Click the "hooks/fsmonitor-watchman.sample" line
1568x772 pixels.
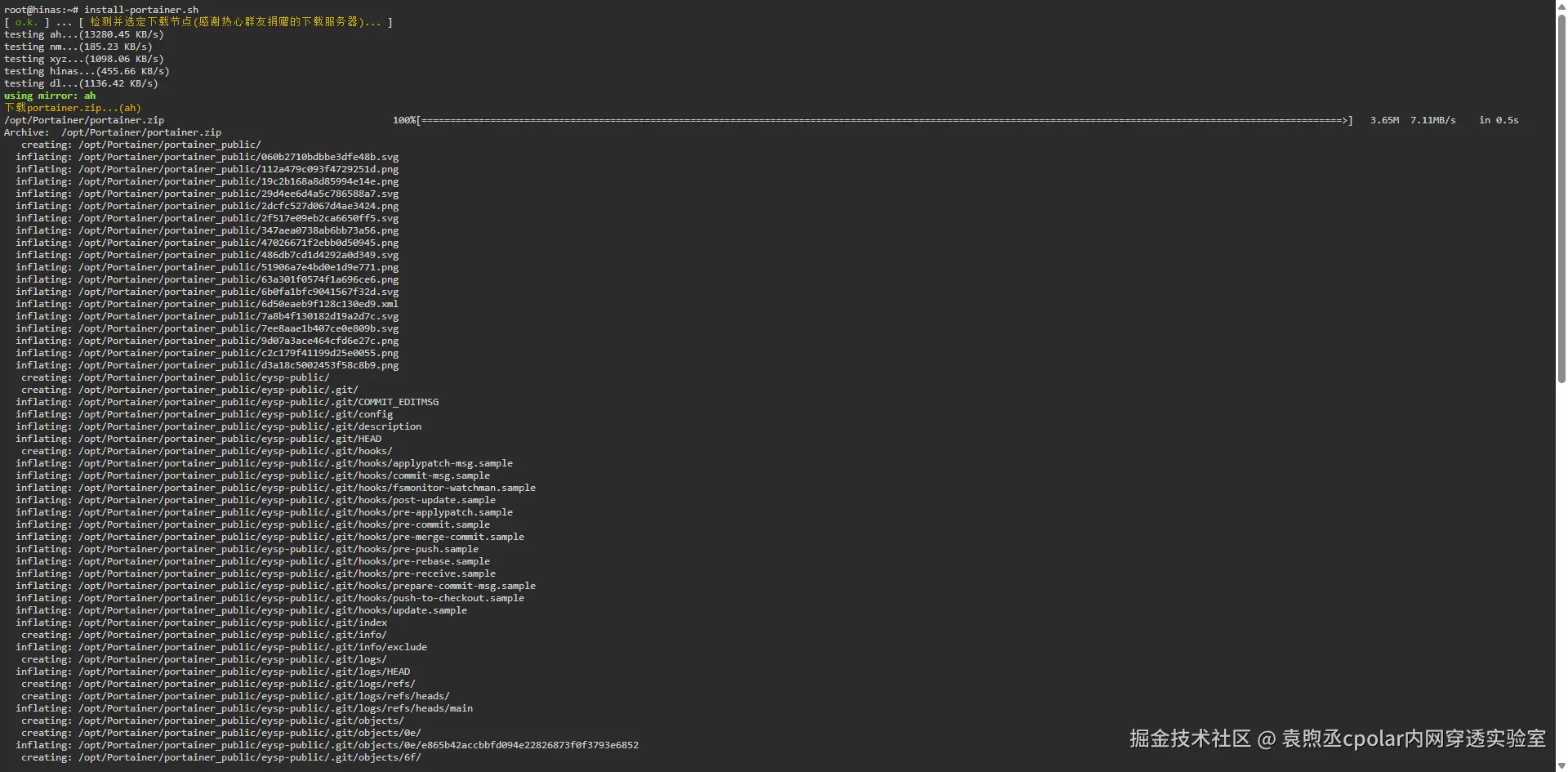point(276,488)
